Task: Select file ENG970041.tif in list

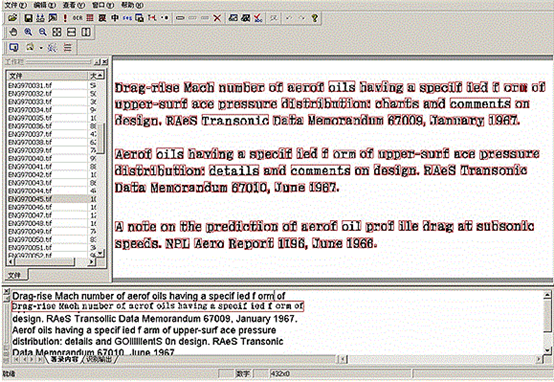Action: pos(30,167)
